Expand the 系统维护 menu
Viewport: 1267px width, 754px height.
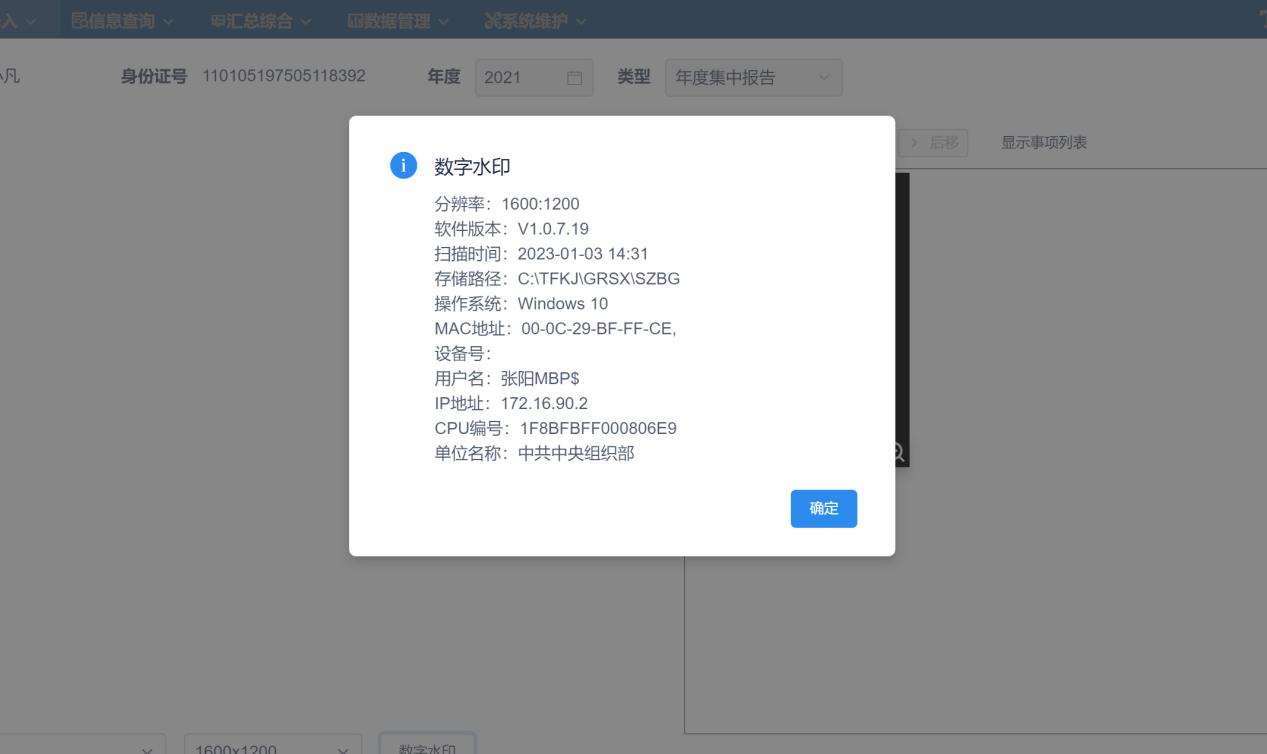pos(535,20)
